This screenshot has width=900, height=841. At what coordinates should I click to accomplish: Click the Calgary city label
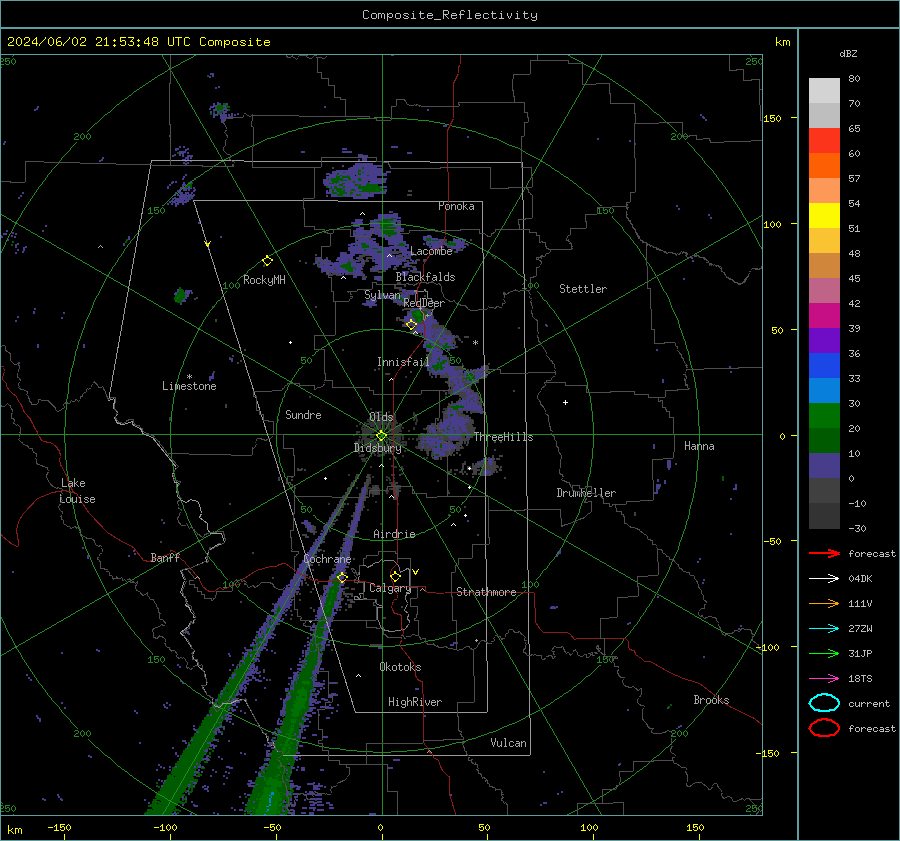(390, 588)
